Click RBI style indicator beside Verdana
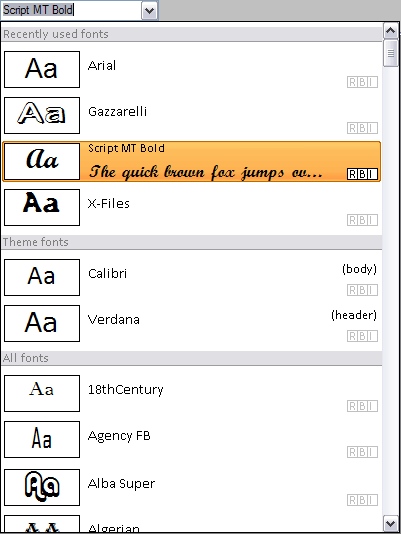This screenshot has width=401, height=534. point(363,336)
